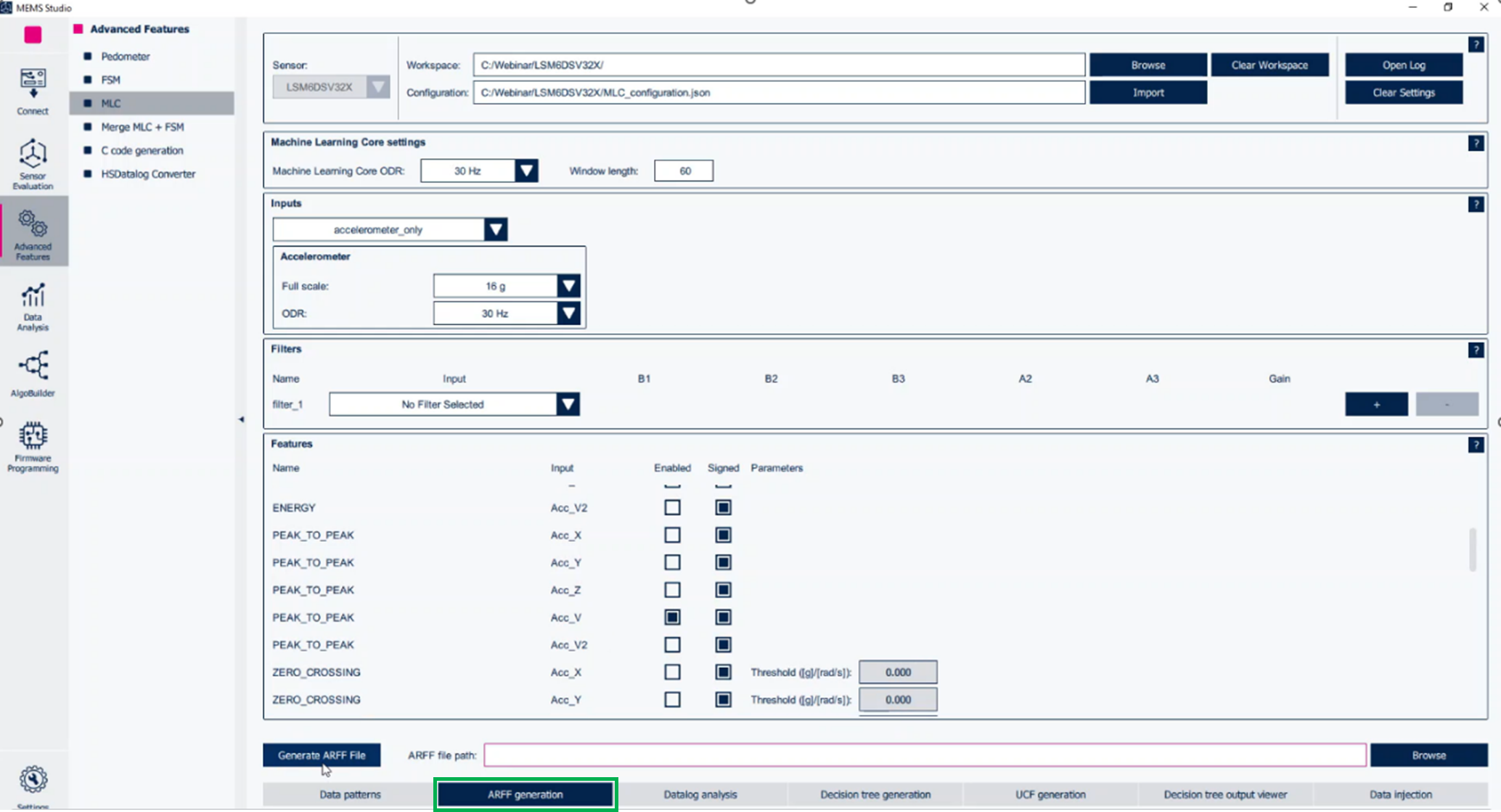Image resolution: width=1501 pixels, height=812 pixels.
Task: Open help for Machine Learning Core settings
Action: coord(1477,143)
